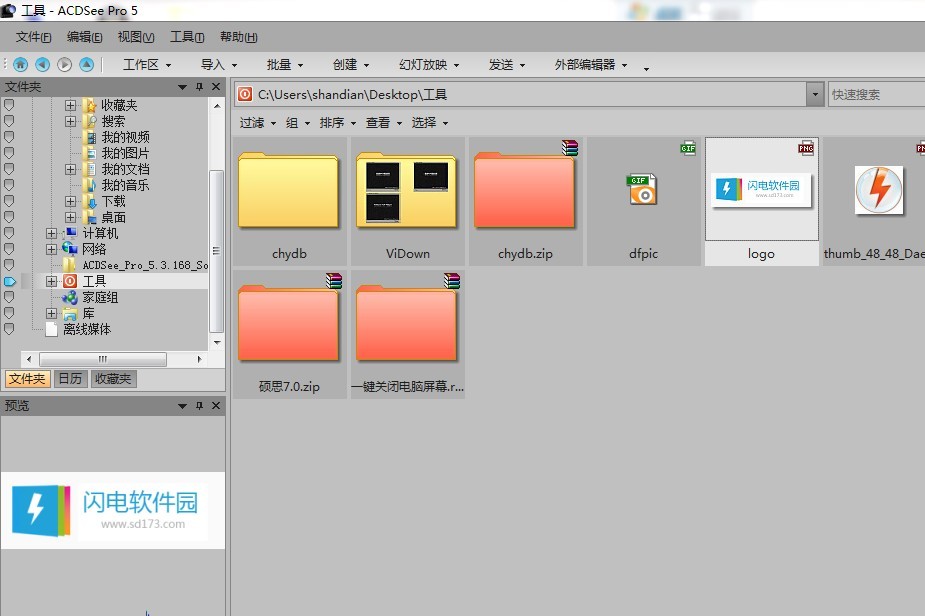Expand the 收藏夹 tree node
The width and height of the screenshot is (925, 616).
click(71, 105)
